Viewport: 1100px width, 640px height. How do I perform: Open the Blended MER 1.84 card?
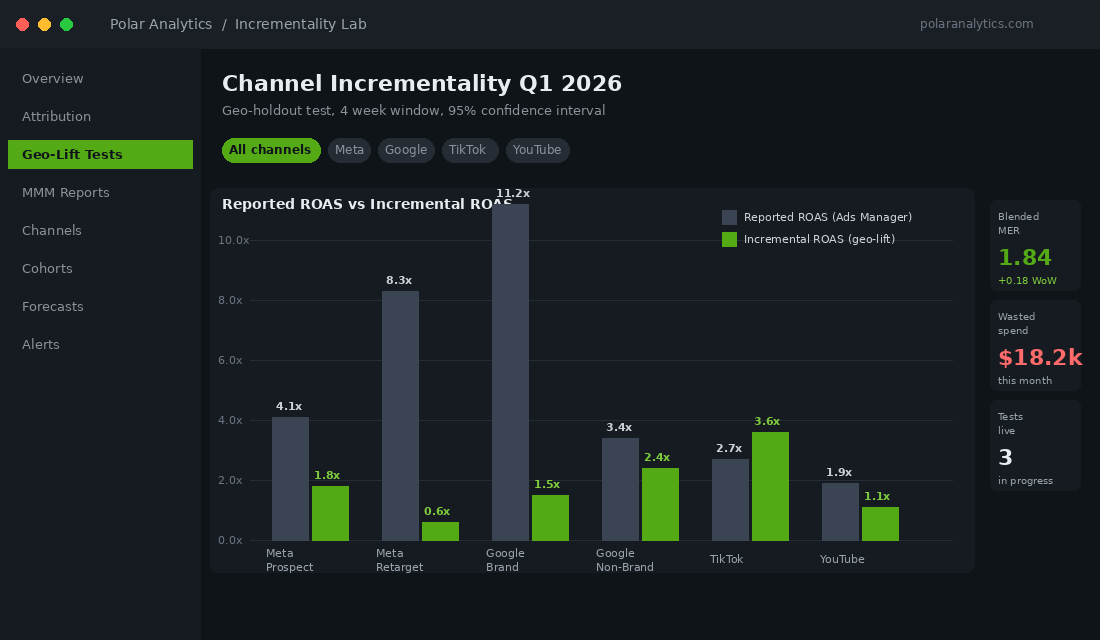pos(1035,246)
